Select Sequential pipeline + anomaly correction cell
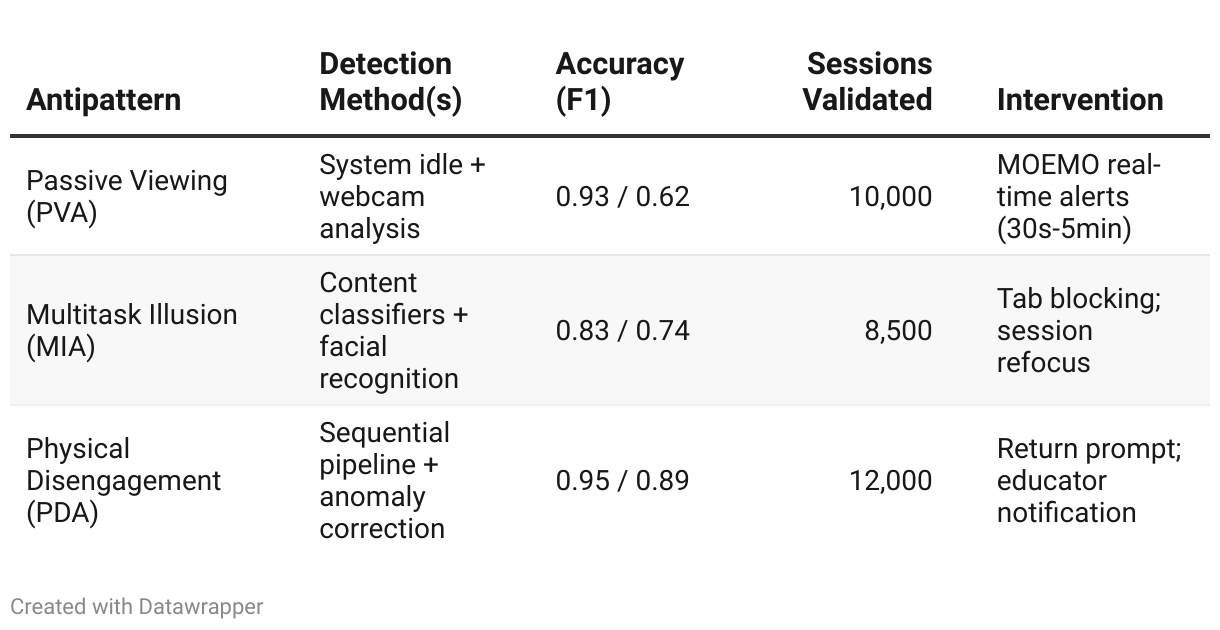Viewport: 1220px width, 630px height. 385,480
